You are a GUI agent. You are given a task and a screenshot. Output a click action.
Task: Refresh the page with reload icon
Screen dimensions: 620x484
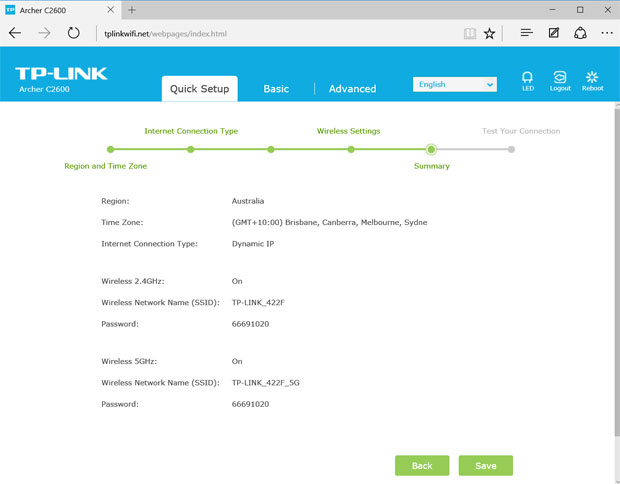(x=74, y=33)
